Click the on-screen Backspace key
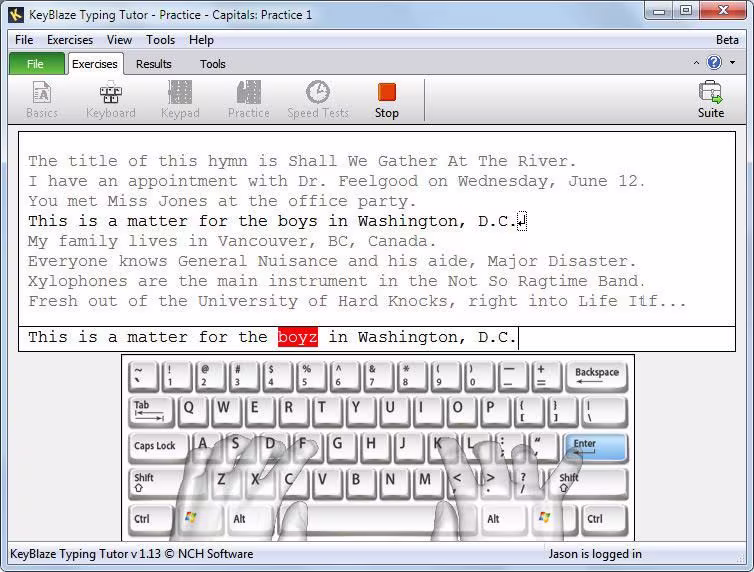The width and height of the screenshot is (754, 572). point(597,376)
